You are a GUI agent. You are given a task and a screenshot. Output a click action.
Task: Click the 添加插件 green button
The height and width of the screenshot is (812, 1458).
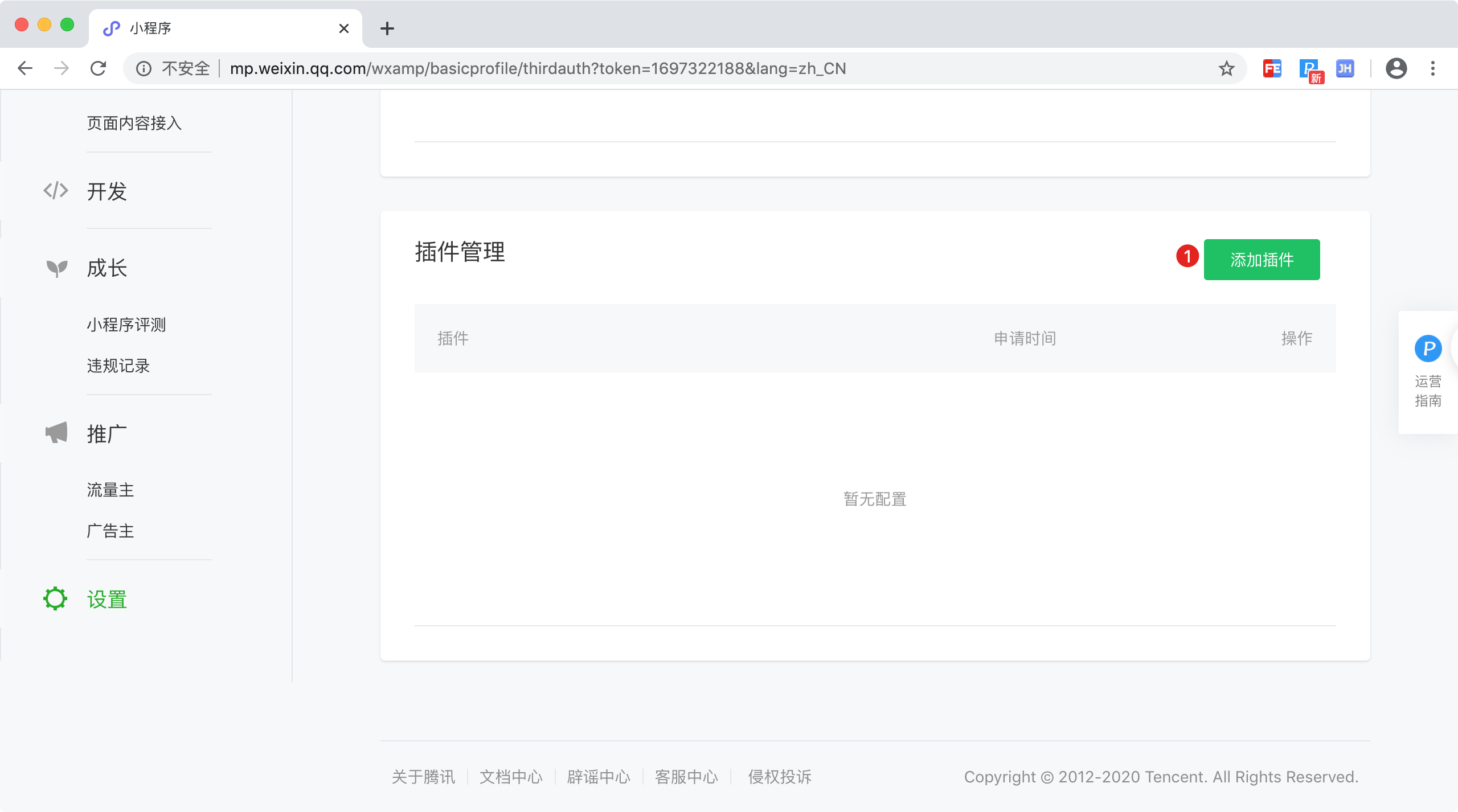point(1262,260)
